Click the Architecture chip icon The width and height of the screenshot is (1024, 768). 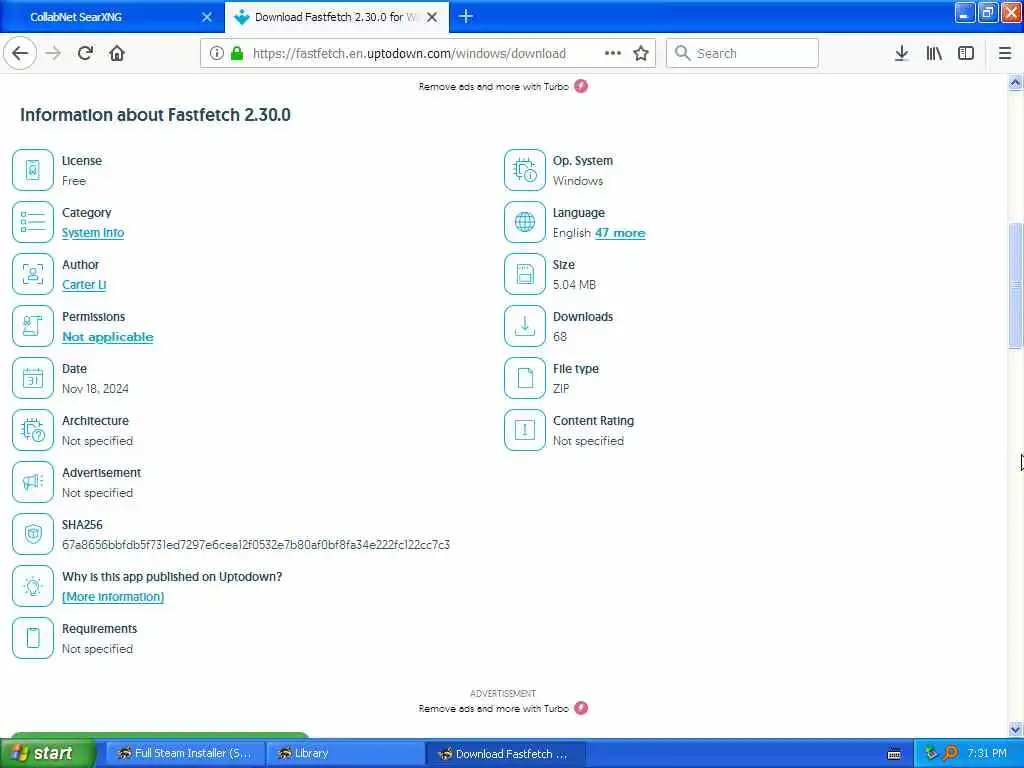pyautogui.click(x=33, y=430)
